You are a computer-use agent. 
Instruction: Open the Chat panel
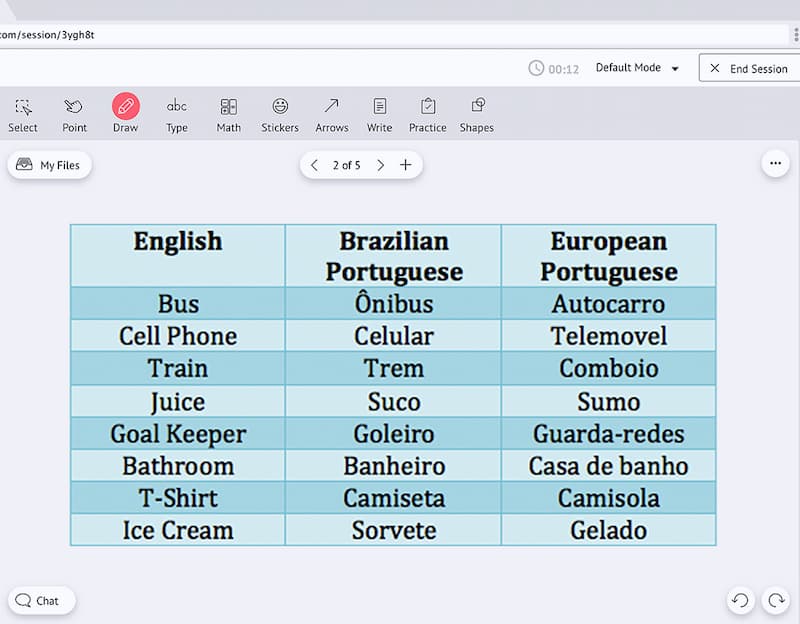[x=41, y=601]
